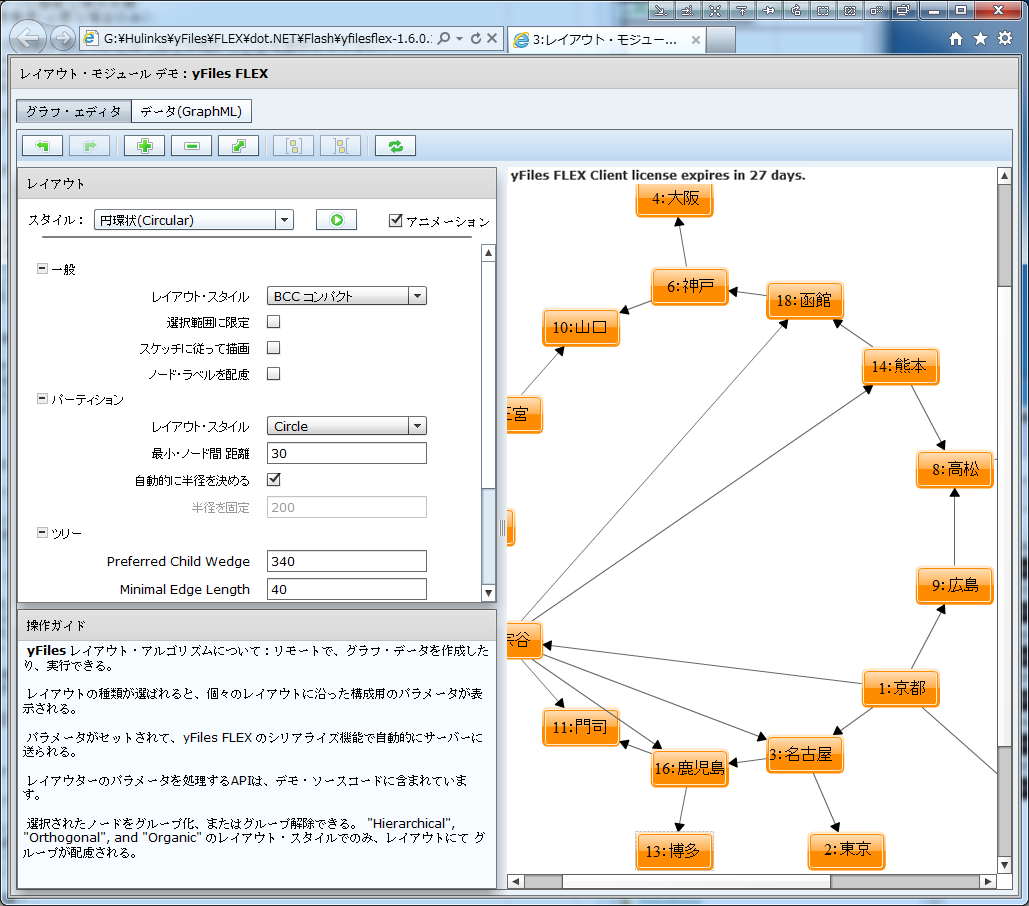Stop loading with the address bar X
This screenshot has width=1029, height=906.
click(492, 38)
